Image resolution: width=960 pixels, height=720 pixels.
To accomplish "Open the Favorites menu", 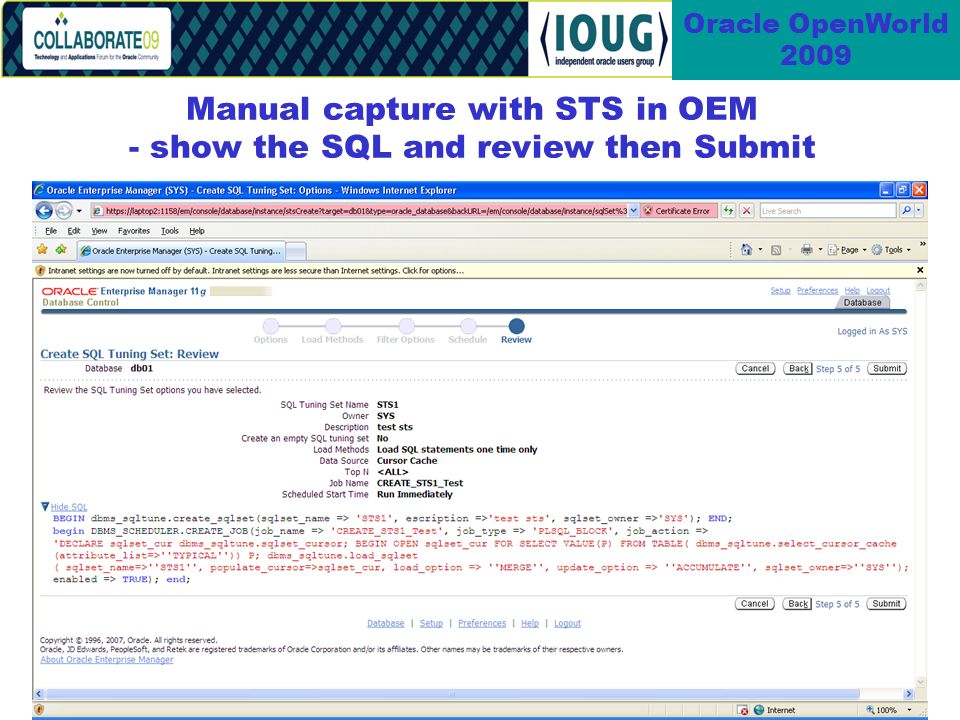I will pyautogui.click(x=134, y=231).
